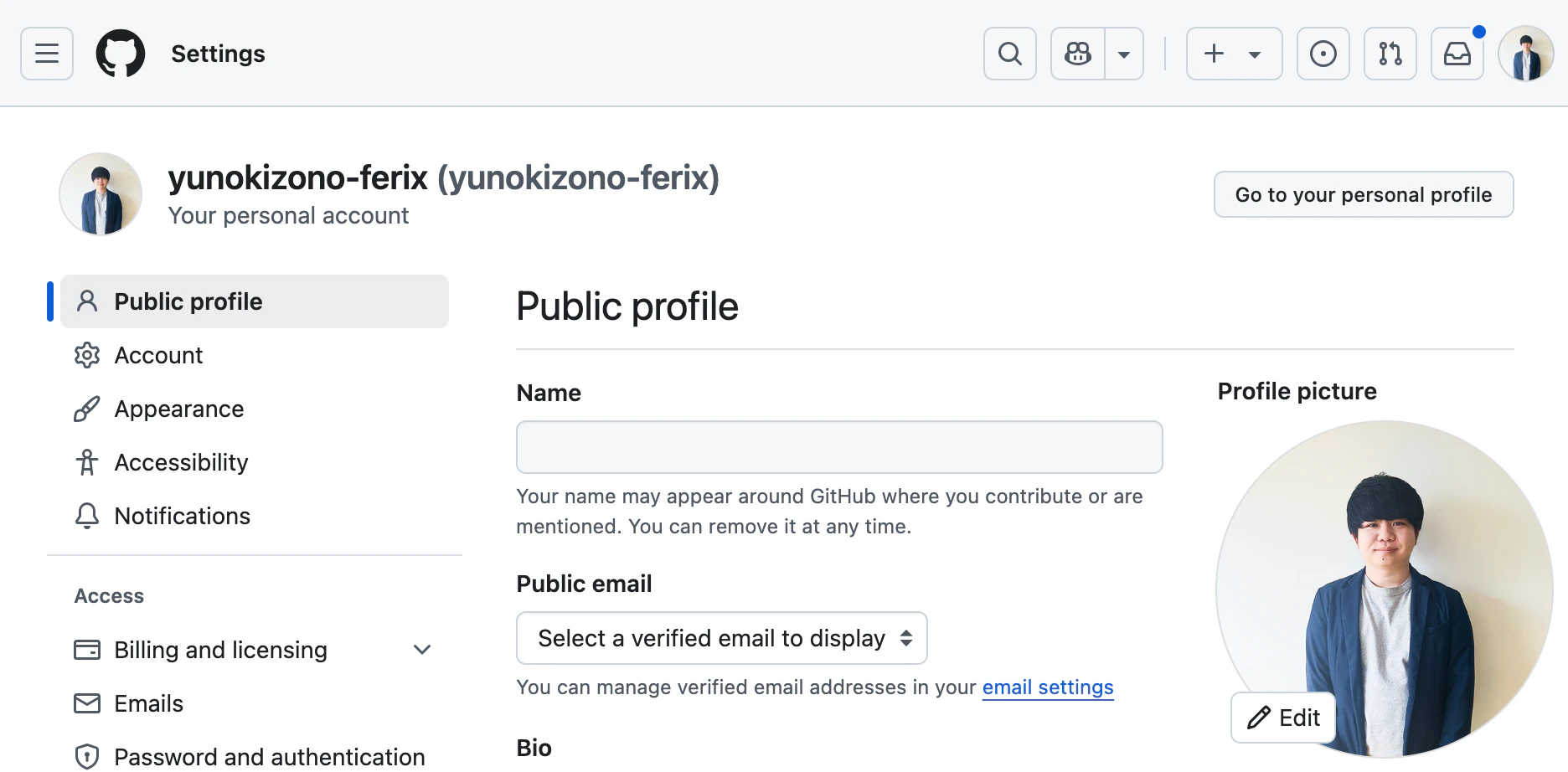1568x772 pixels.
Task: Click the gear icon beside Account
Action: tap(87, 355)
